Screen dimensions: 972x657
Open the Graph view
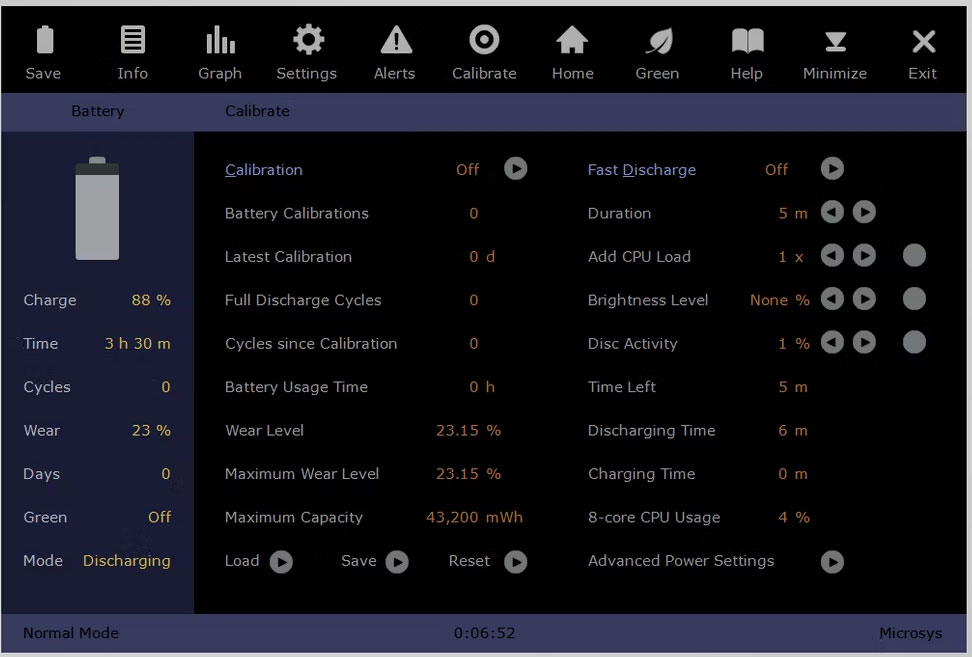click(219, 50)
